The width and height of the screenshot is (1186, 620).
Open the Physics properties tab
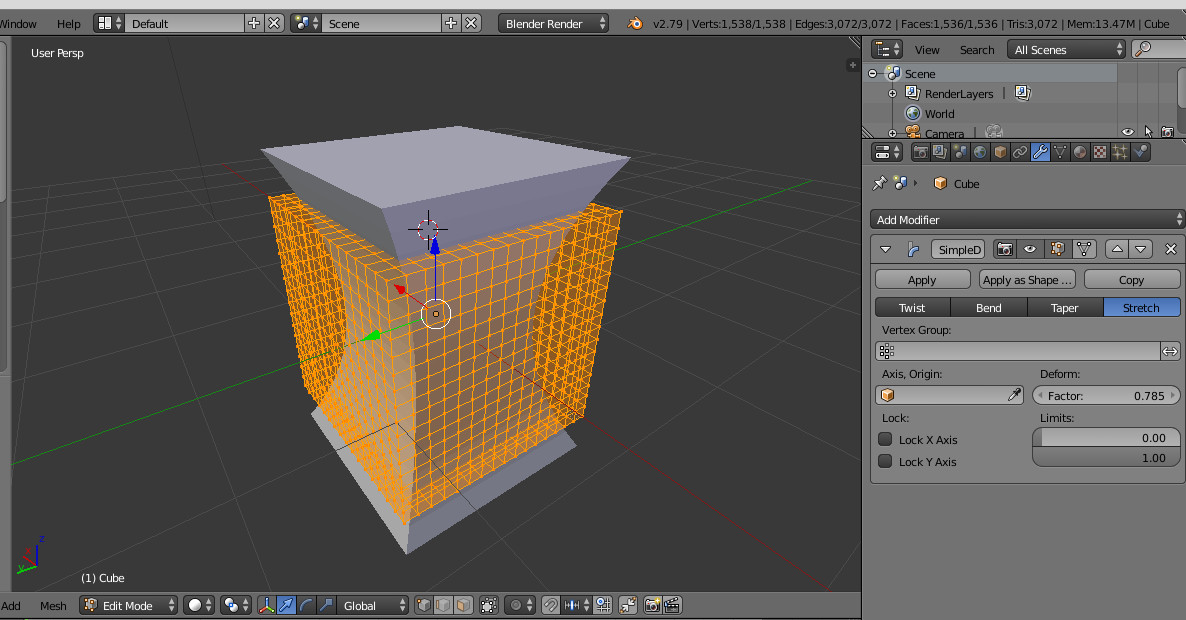tap(1141, 152)
